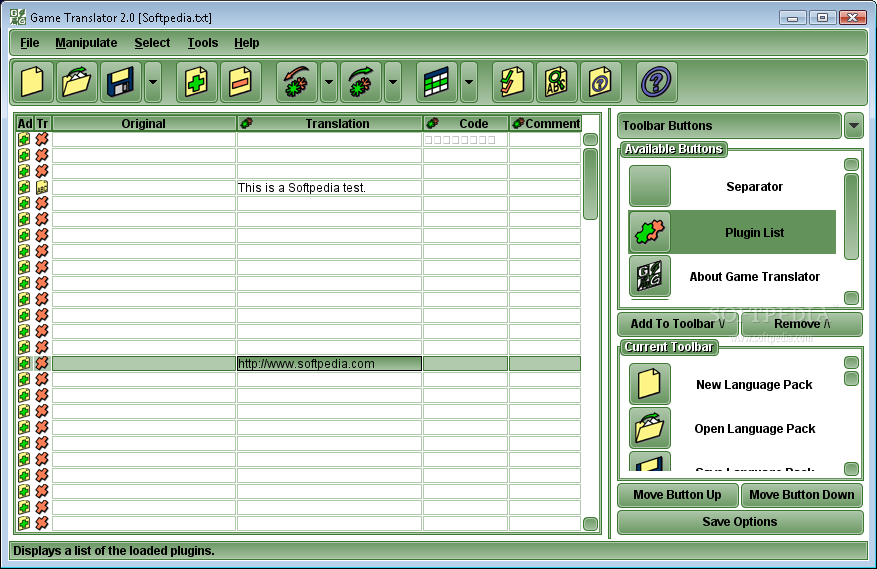The height and width of the screenshot is (569, 877).
Task: Open the Tools menu
Action: click(202, 43)
